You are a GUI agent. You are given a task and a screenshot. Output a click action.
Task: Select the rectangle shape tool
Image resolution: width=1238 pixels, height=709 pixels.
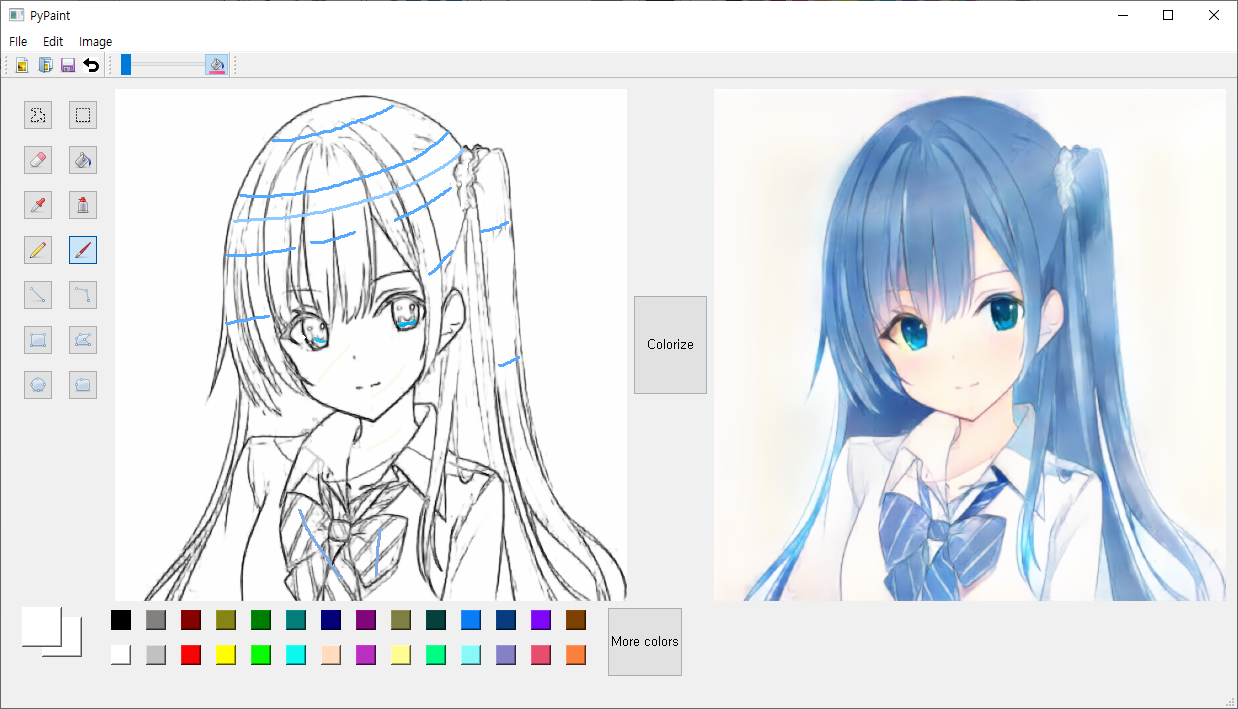coord(38,340)
